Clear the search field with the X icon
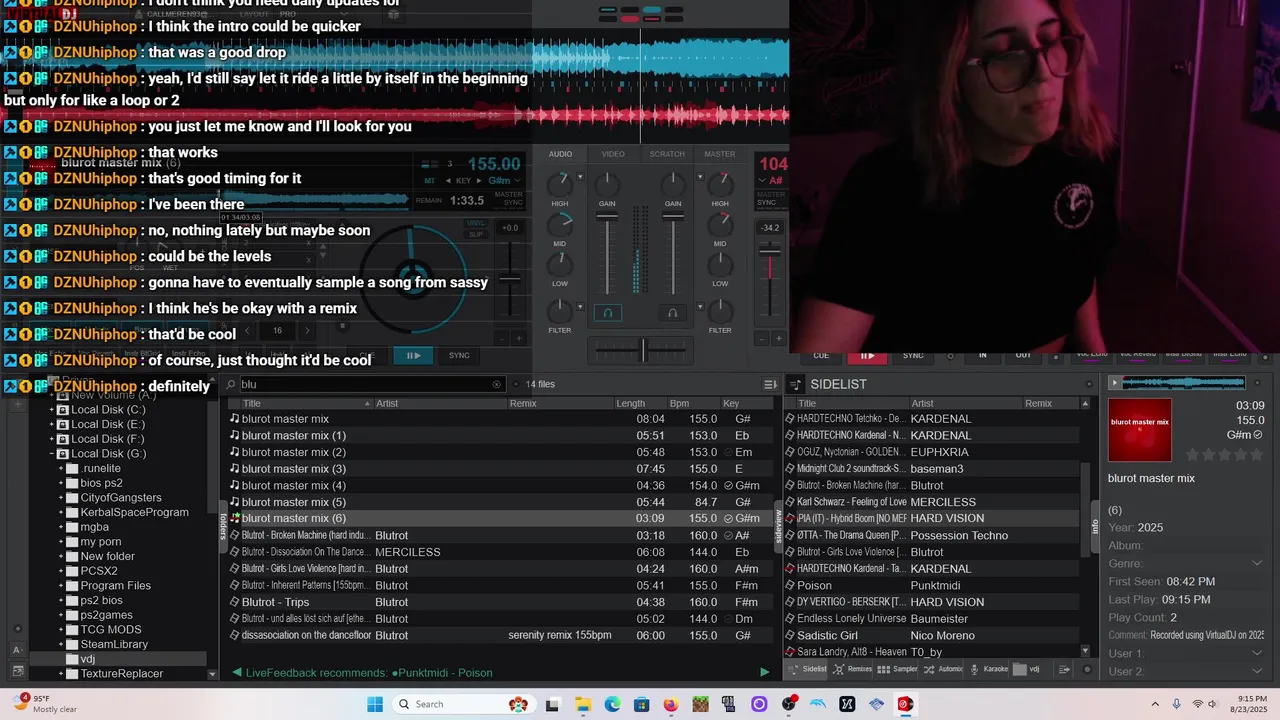 [496, 384]
